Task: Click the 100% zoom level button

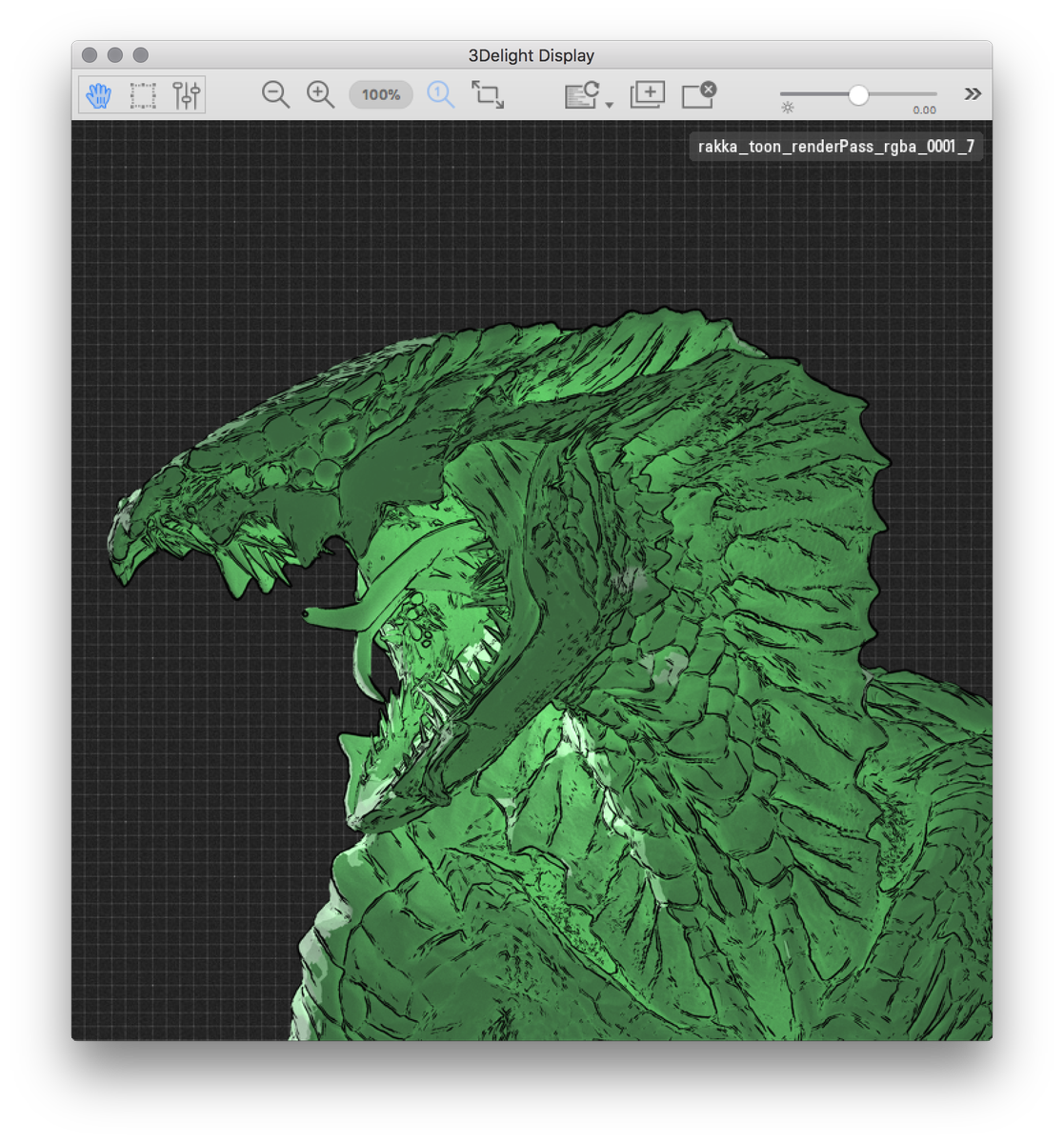Action: click(x=381, y=94)
